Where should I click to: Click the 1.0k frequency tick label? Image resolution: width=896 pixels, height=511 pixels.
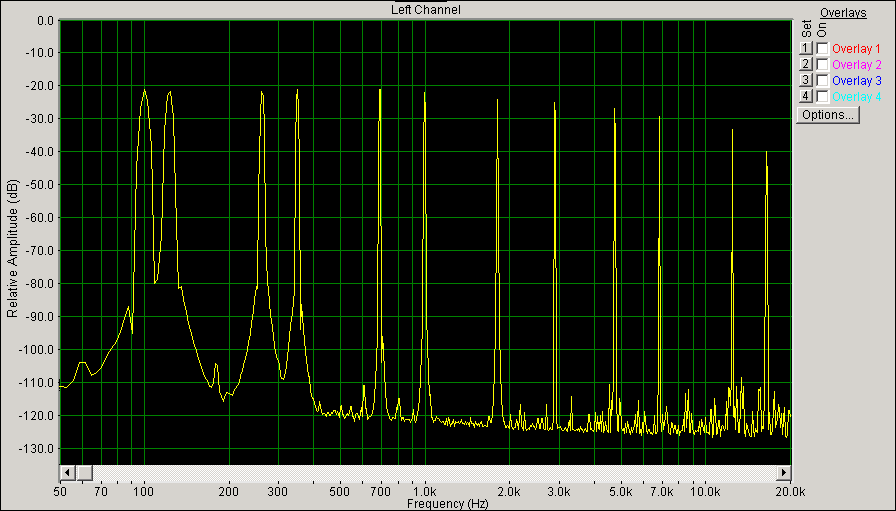(425, 492)
